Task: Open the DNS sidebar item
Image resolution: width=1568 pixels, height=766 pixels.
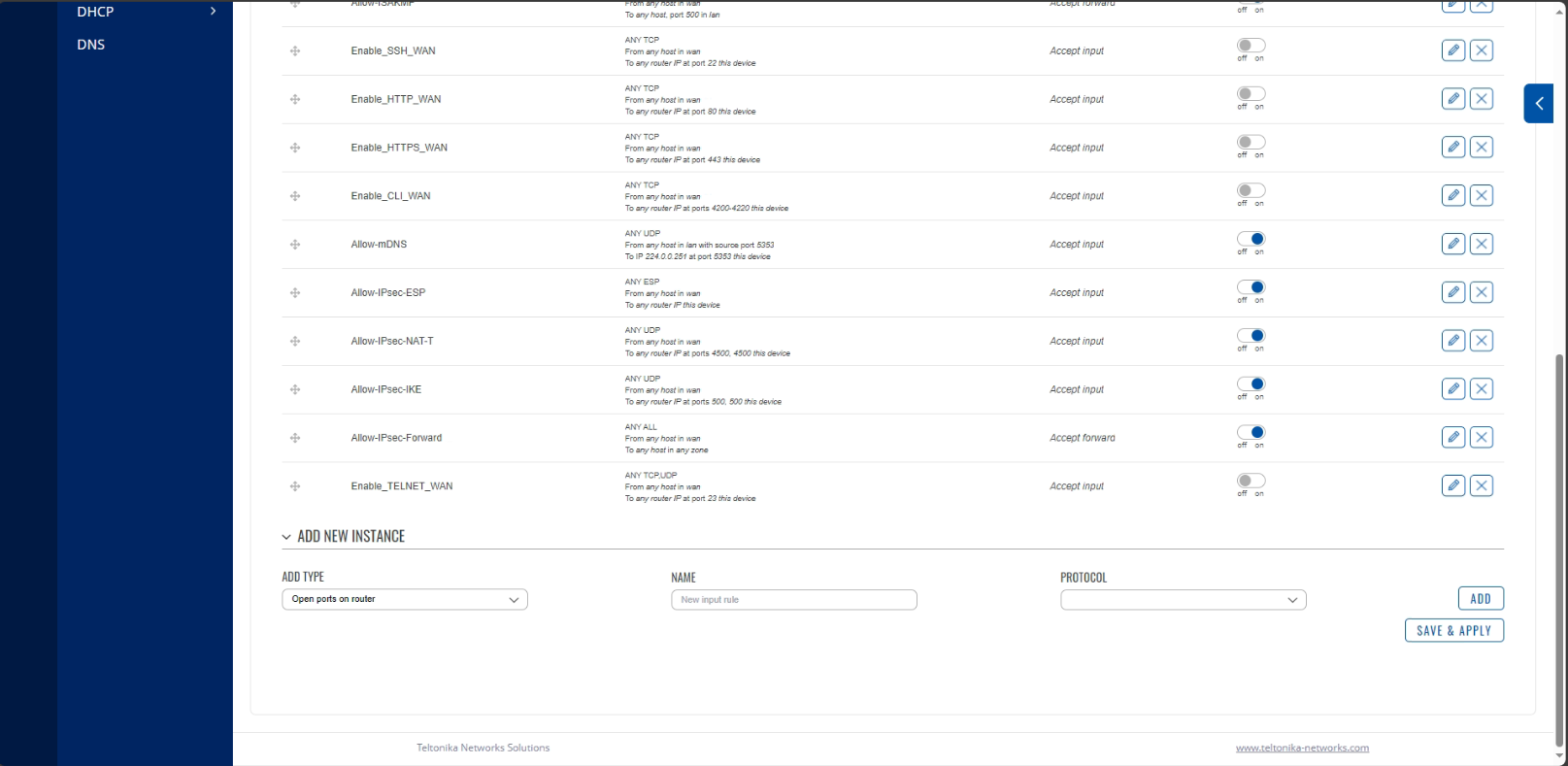Action: (91, 45)
